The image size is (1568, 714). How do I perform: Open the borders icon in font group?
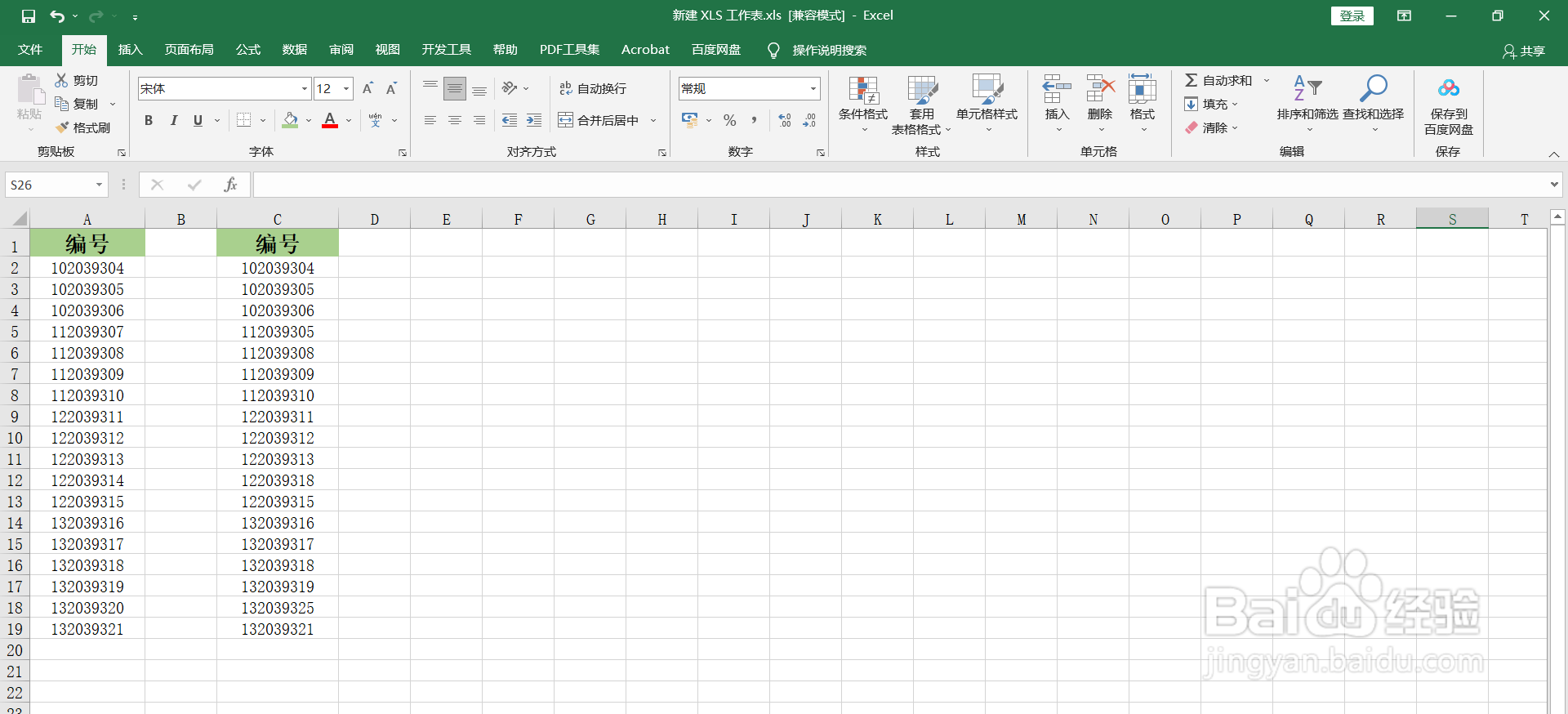point(243,120)
